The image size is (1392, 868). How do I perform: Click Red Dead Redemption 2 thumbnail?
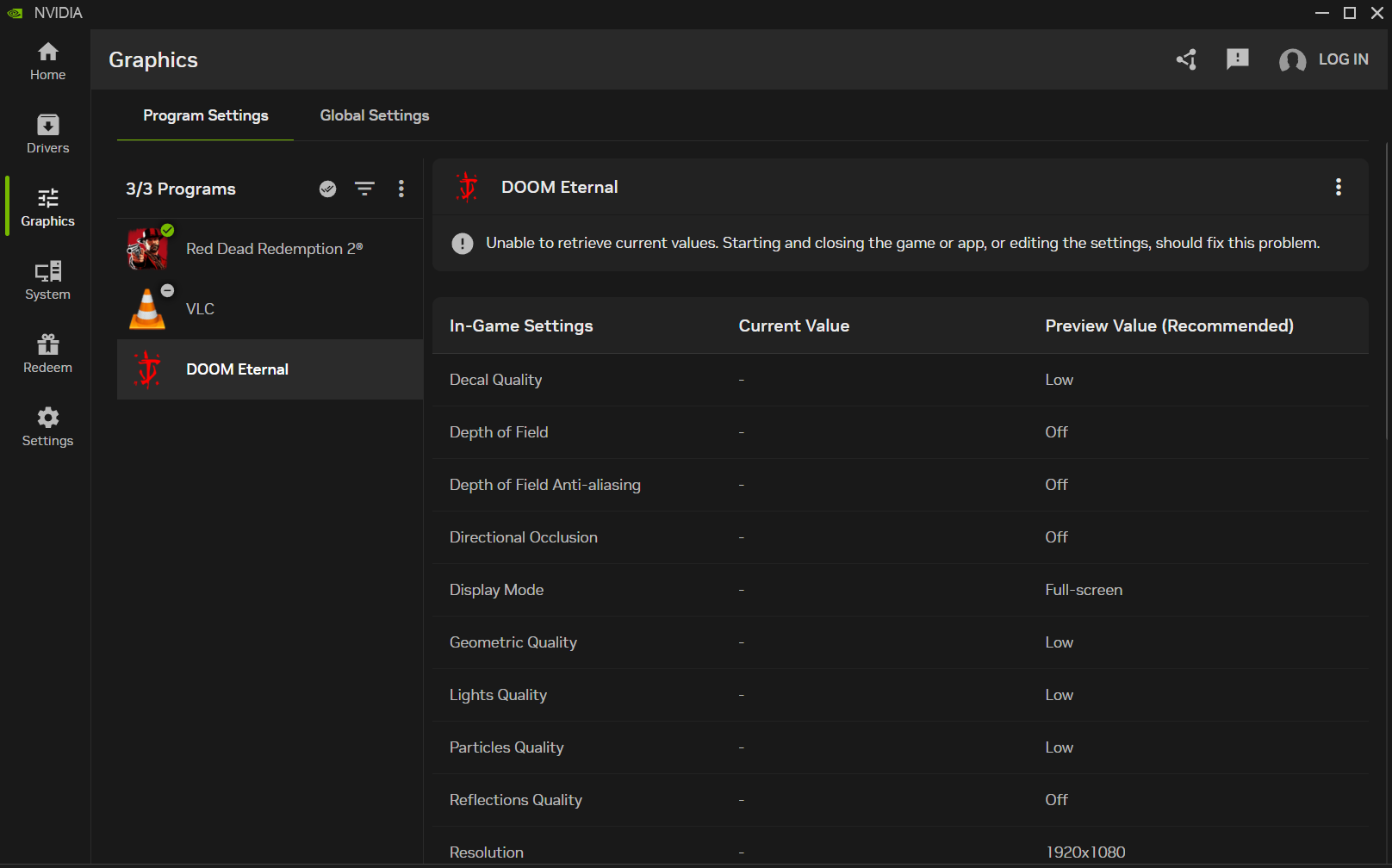click(147, 249)
